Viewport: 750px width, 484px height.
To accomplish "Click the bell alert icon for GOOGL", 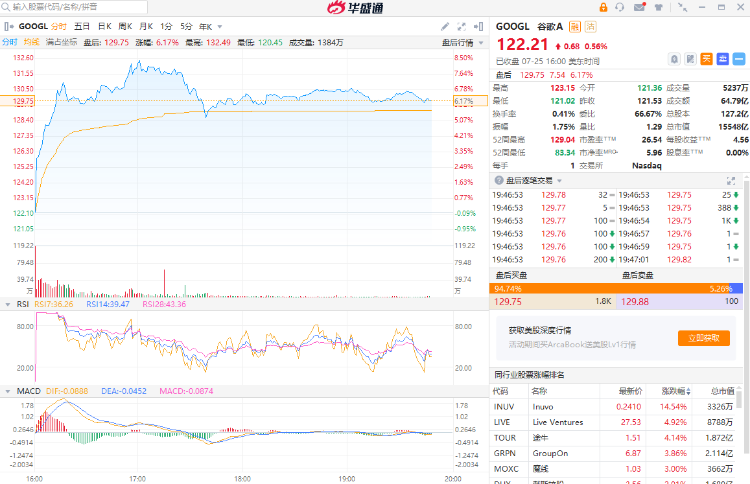I will pyautogui.click(x=676, y=59).
